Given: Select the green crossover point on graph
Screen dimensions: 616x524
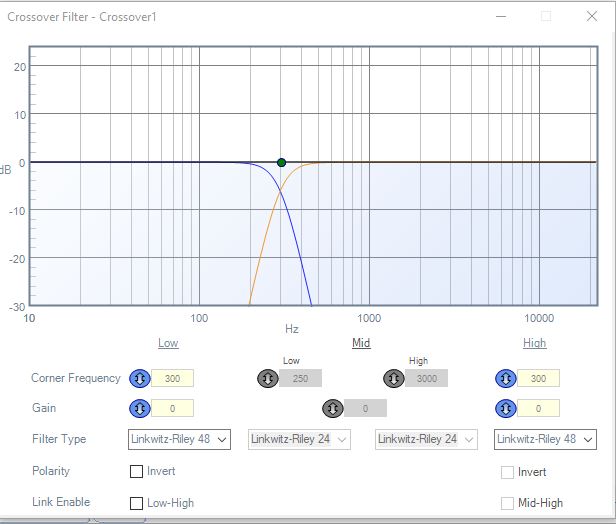Looking at the screenshot, I should pos(281,163).
